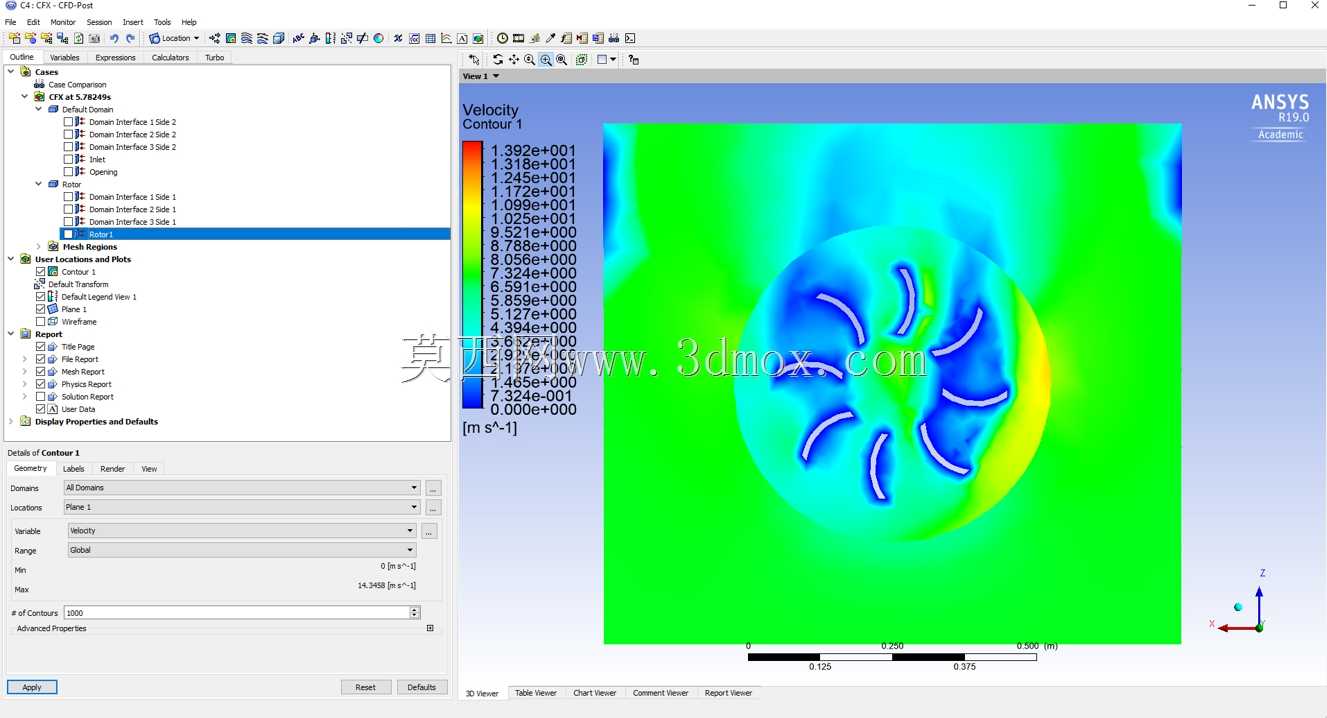Choose the Select mode cursor in viewer toolbar
Image resolution: width=1327 pixels, height=718 pixels.
[475, 60]
